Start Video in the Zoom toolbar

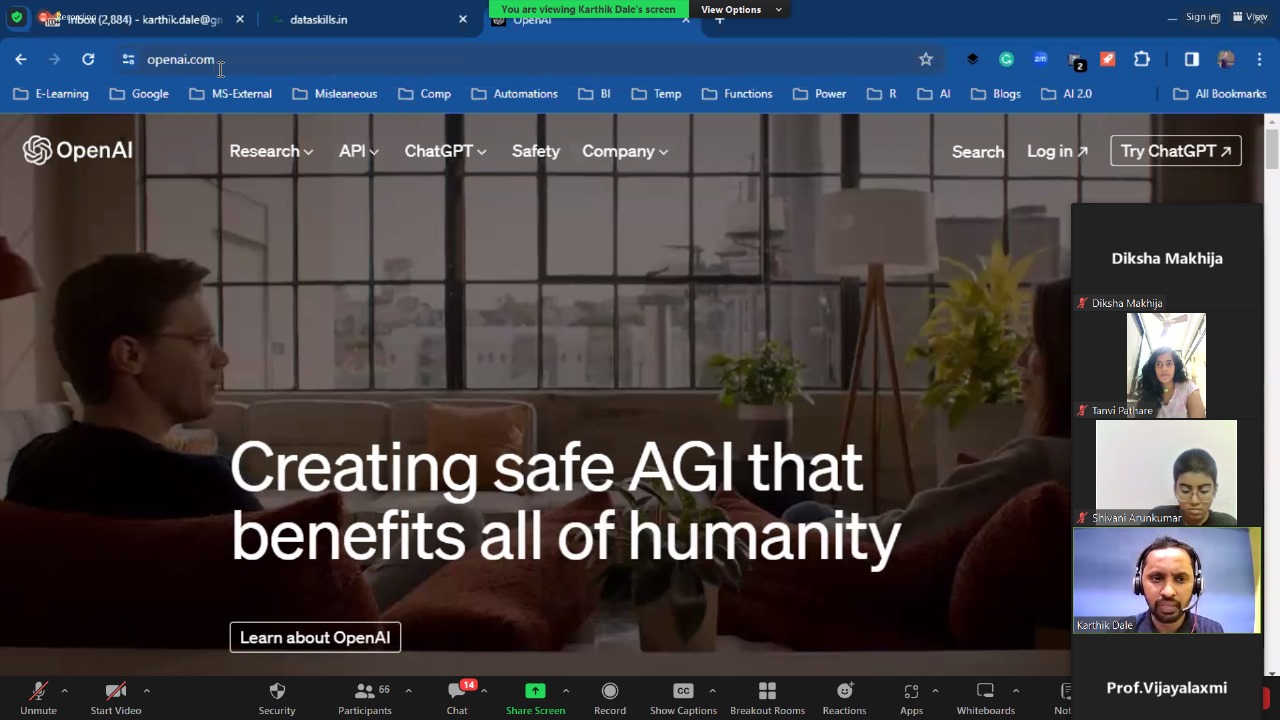tap(116, 698)
